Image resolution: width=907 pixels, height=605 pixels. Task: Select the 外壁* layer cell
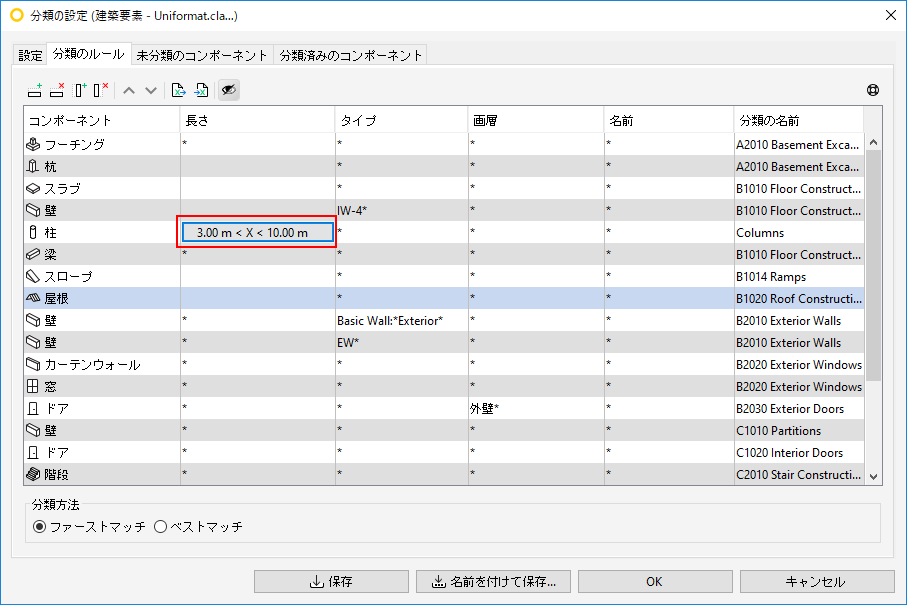[x=536, y=408]
